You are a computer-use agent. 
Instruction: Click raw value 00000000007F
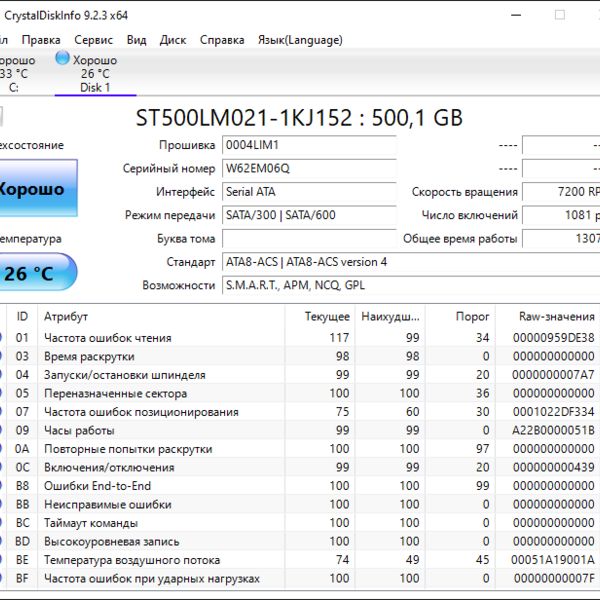(x=554, y=578)
